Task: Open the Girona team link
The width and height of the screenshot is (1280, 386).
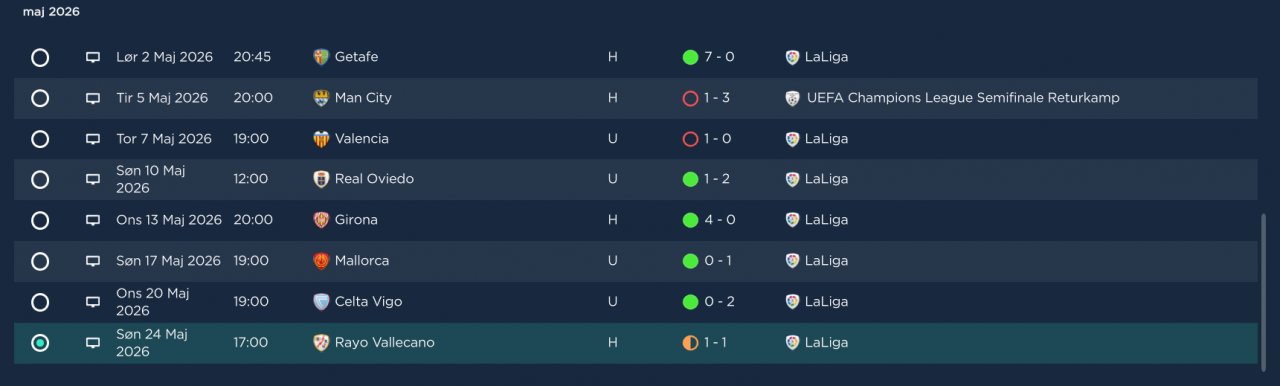Action: pos(356,220)
